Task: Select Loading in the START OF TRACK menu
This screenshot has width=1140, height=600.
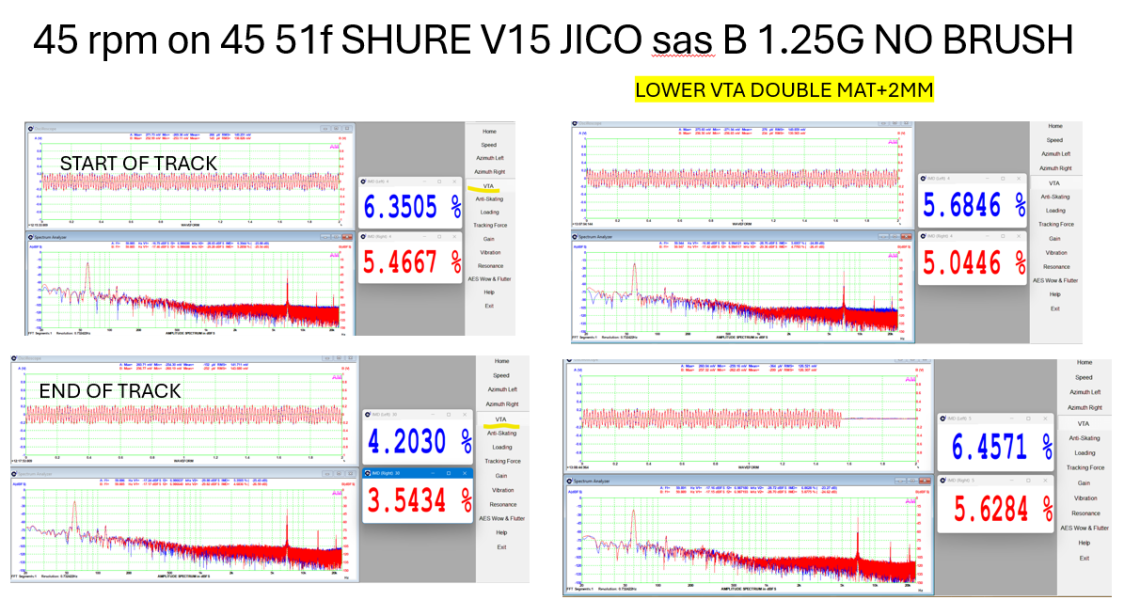Action: (x=489, y=212)
